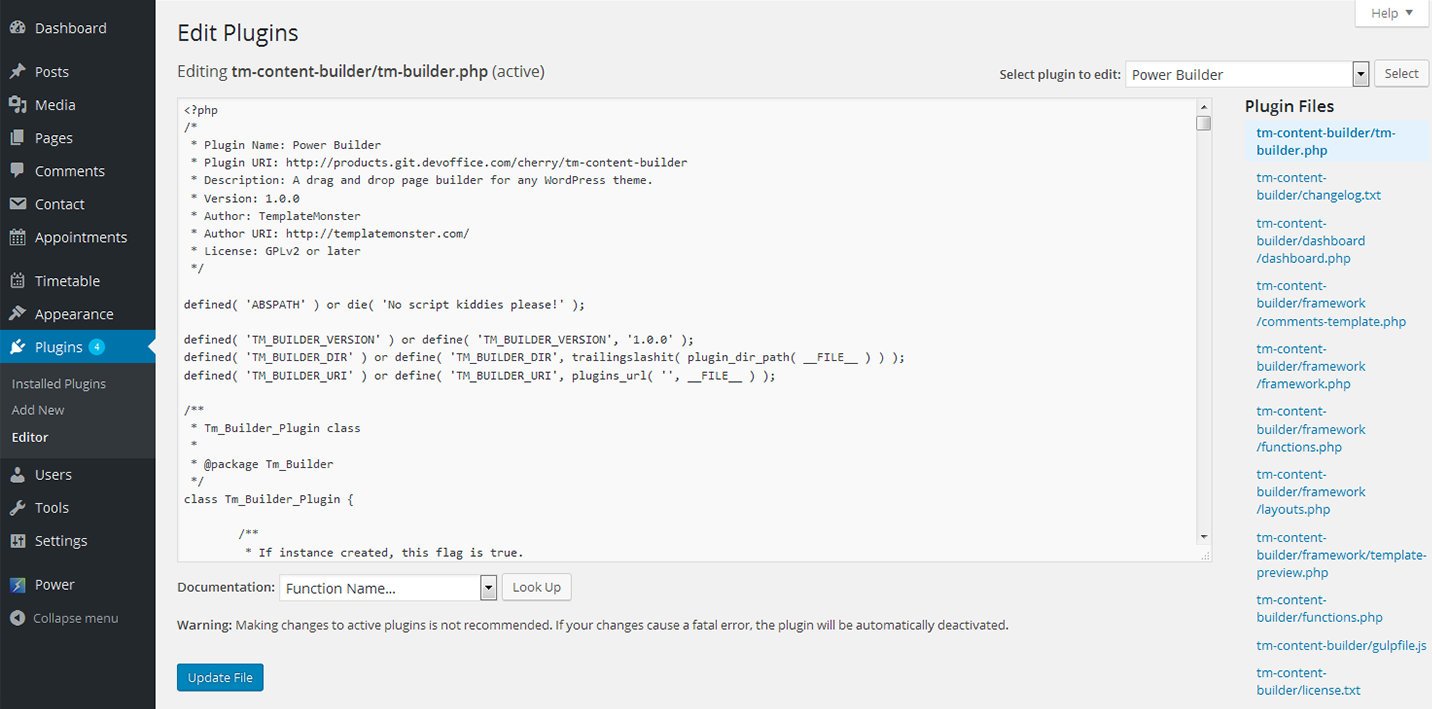
Task: Click the Media library icon
Action: (x=17, y=105)
